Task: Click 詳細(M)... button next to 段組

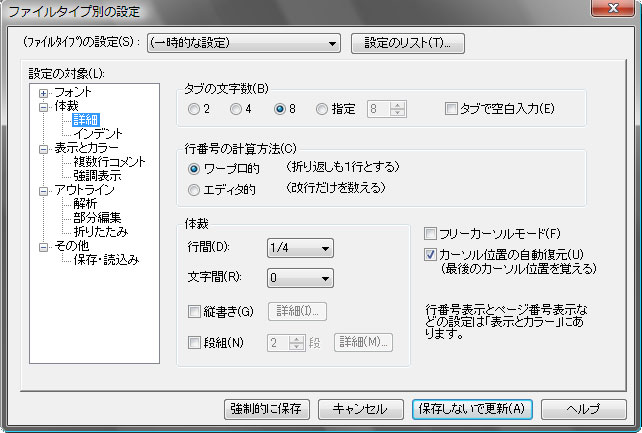Action: point(364,342)
